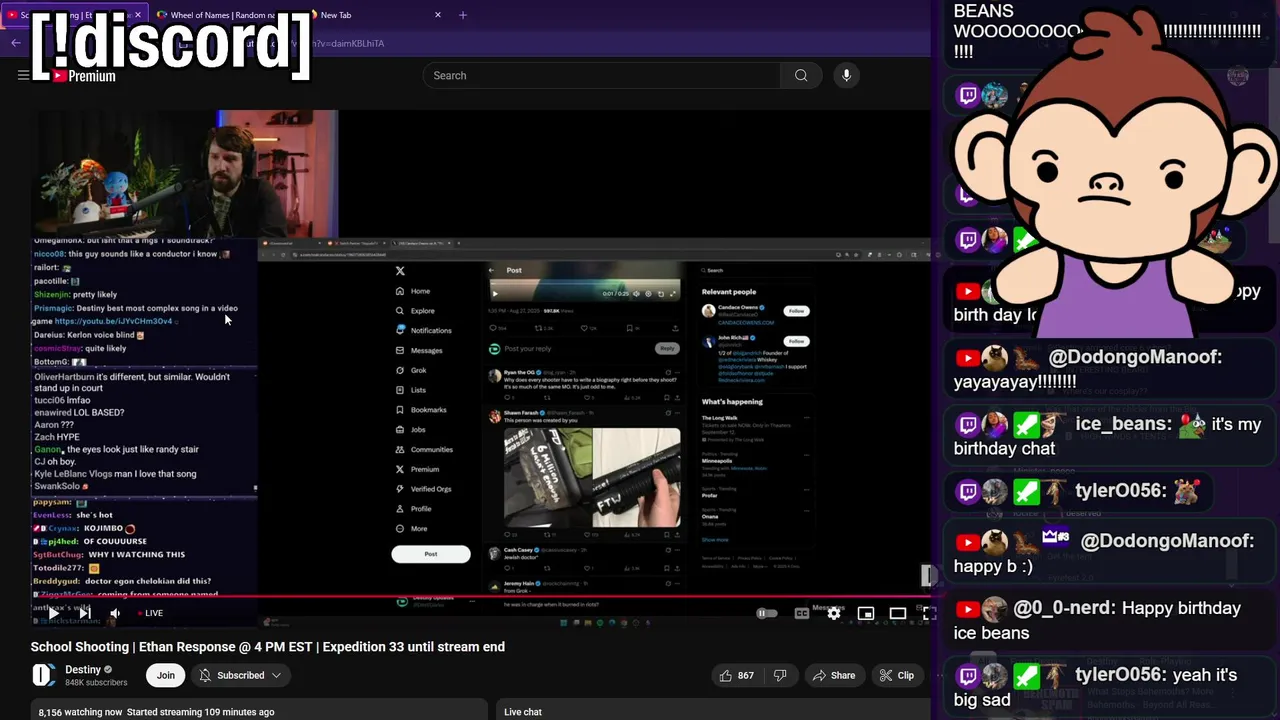Screen dimensions: 1280x720
Task: Click the red video progress bar
Action: [480, 597]
